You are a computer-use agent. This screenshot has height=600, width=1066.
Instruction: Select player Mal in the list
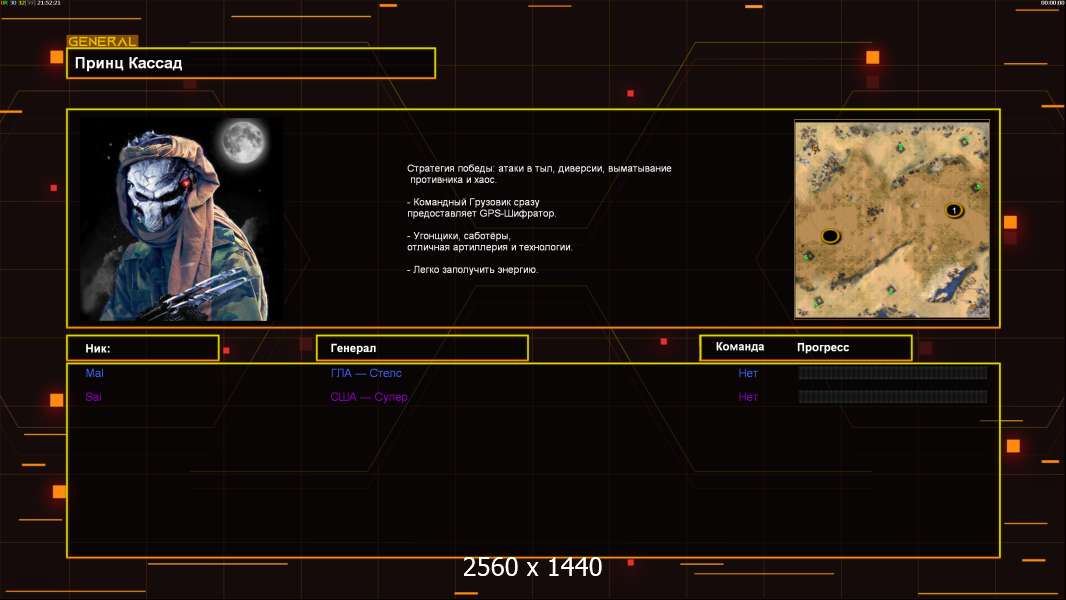click(94, 373)
